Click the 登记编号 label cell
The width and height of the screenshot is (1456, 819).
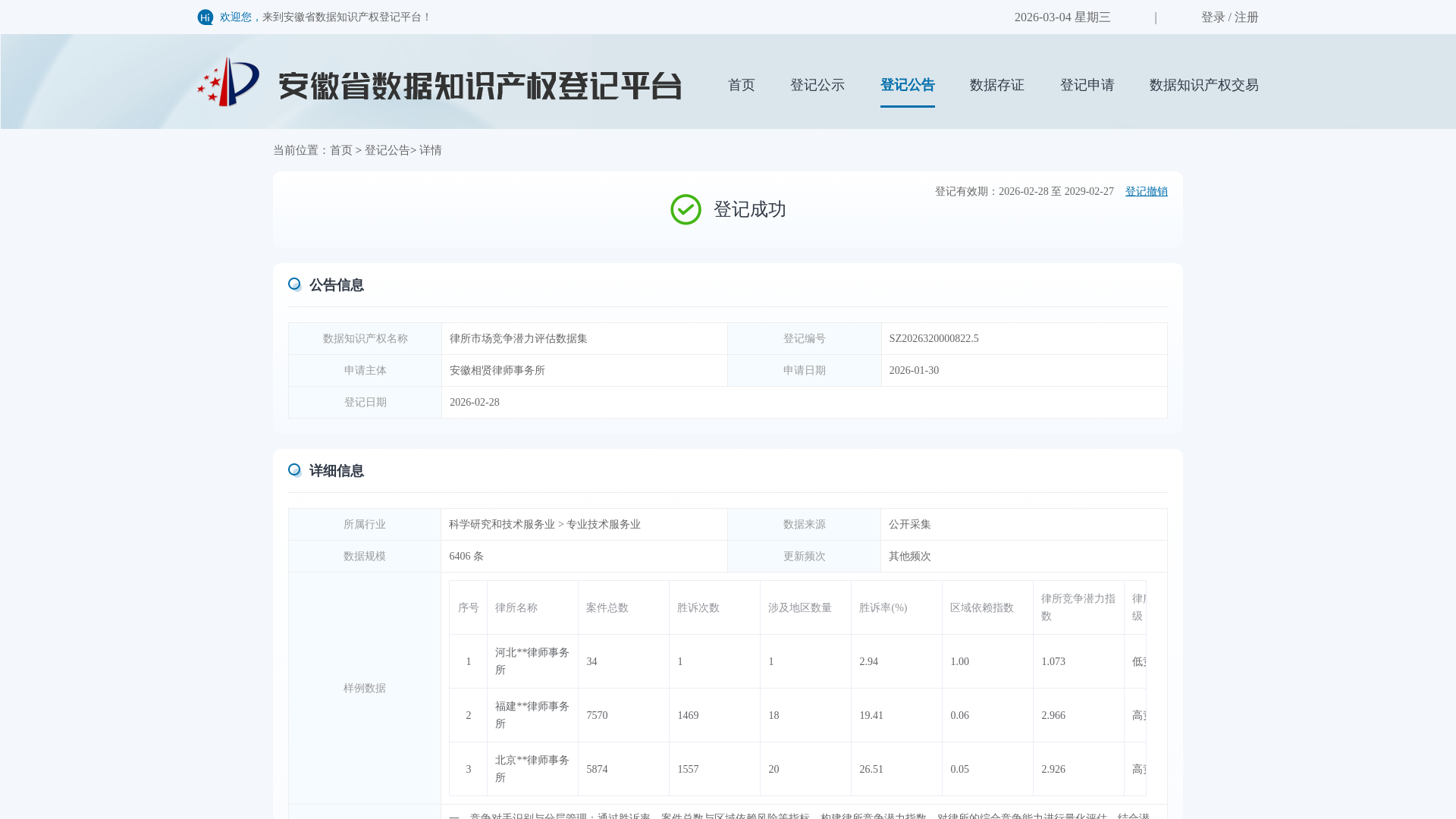point(805,339)
